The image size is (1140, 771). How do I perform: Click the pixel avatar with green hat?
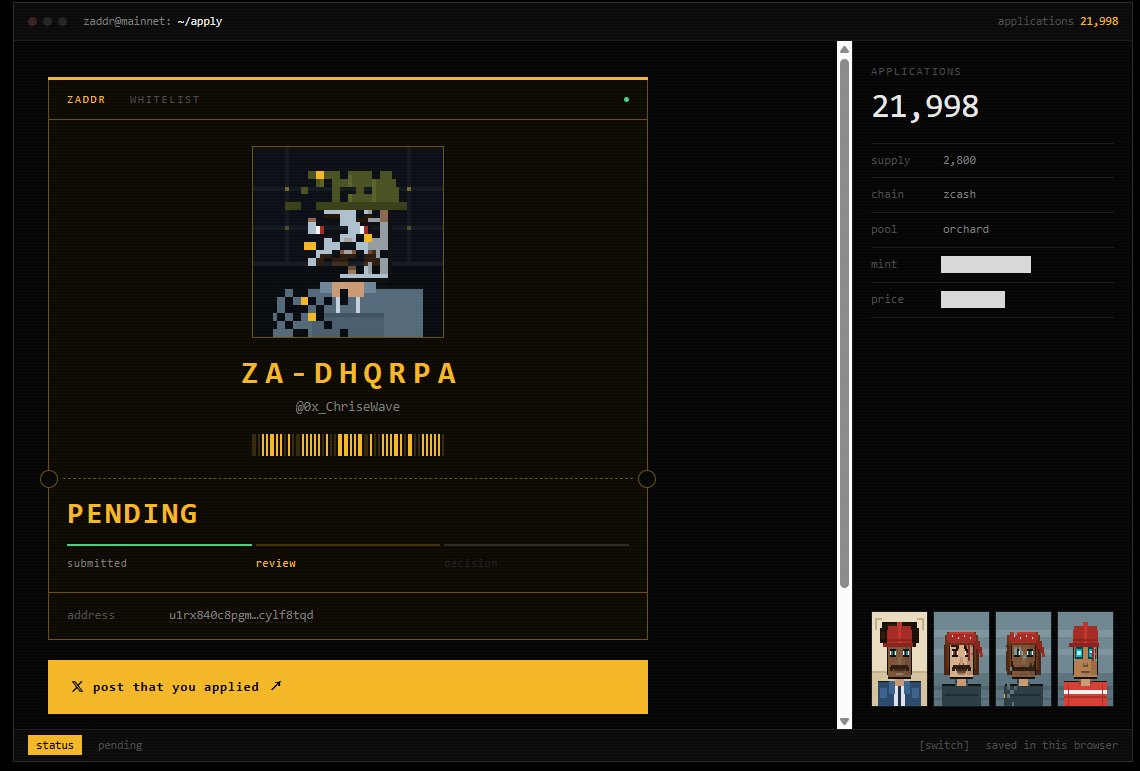pyautogui.click(x=348, y=242)
